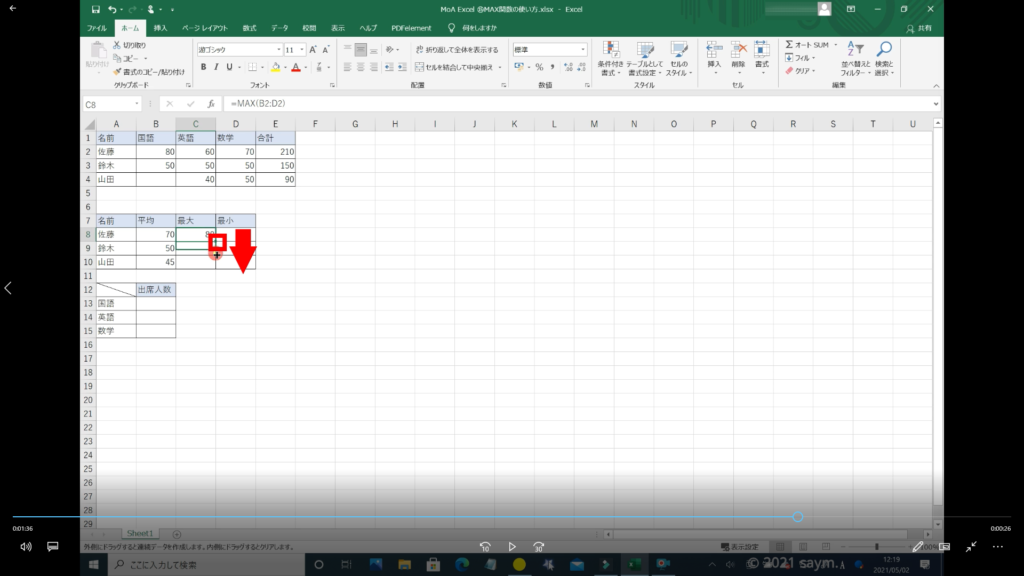The image size is (1024, 576).
Task: Click the percent style icon
Action: 538,67
